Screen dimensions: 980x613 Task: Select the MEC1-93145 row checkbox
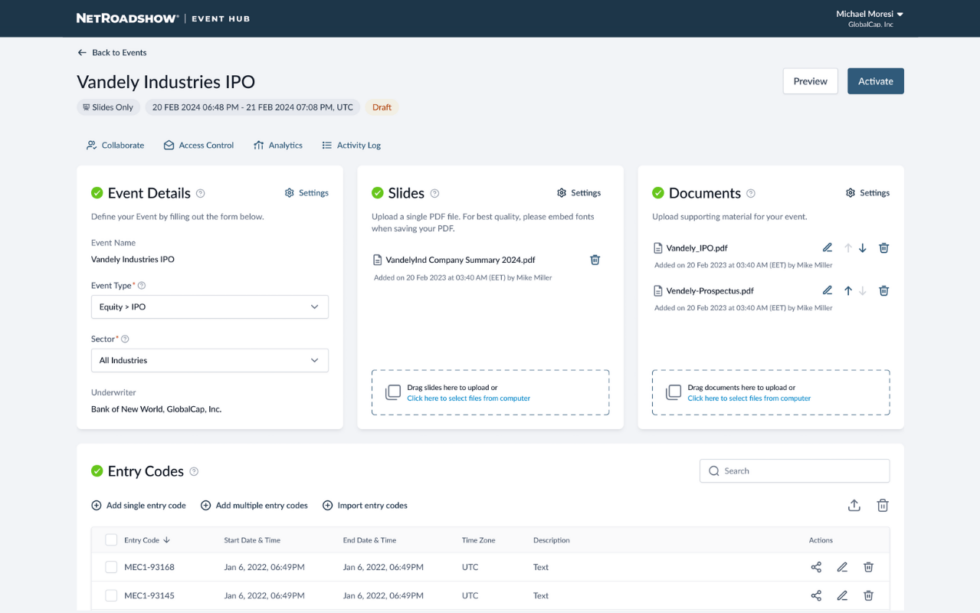point(111,596)
